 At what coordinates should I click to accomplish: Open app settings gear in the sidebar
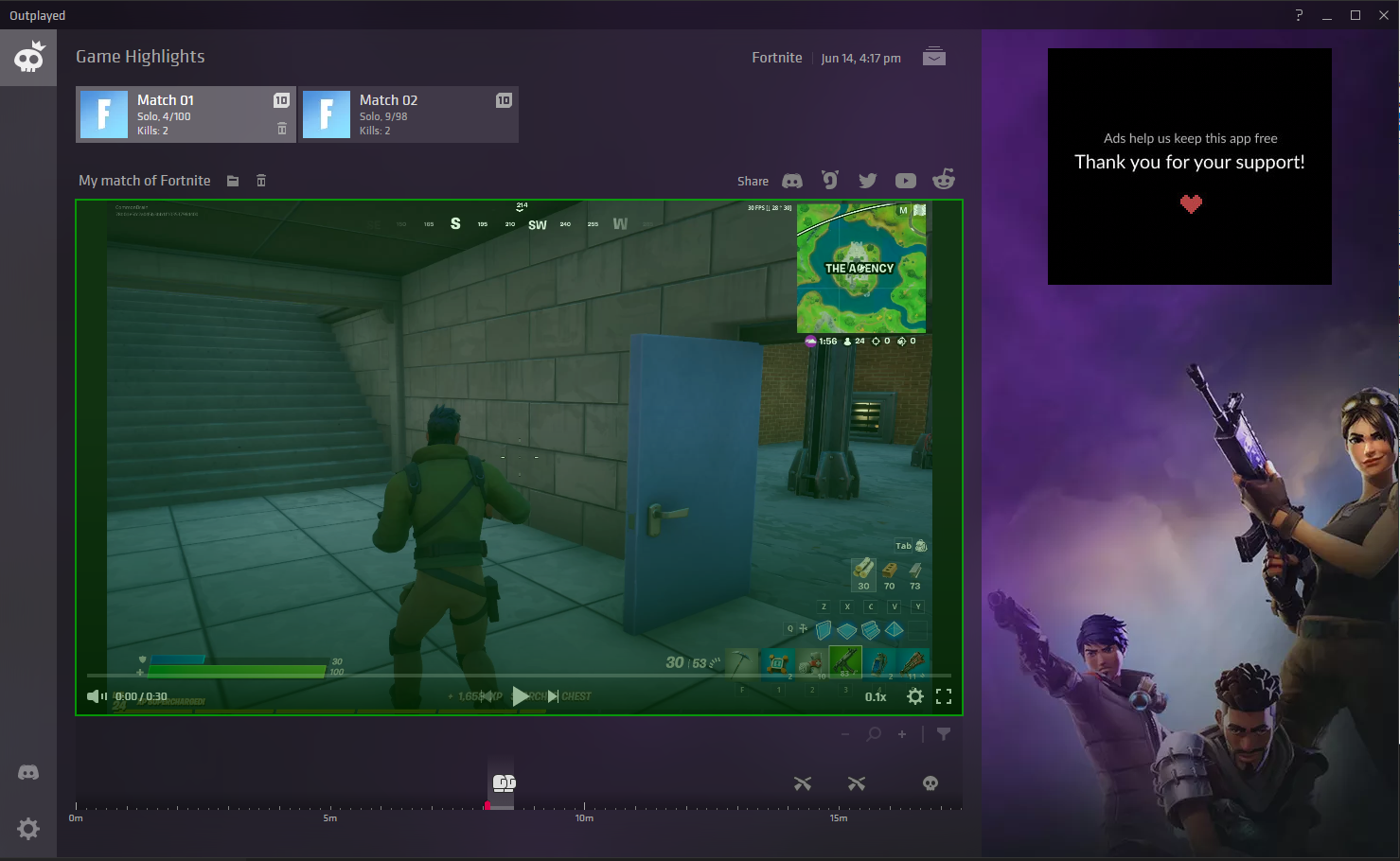click(28, 829)
